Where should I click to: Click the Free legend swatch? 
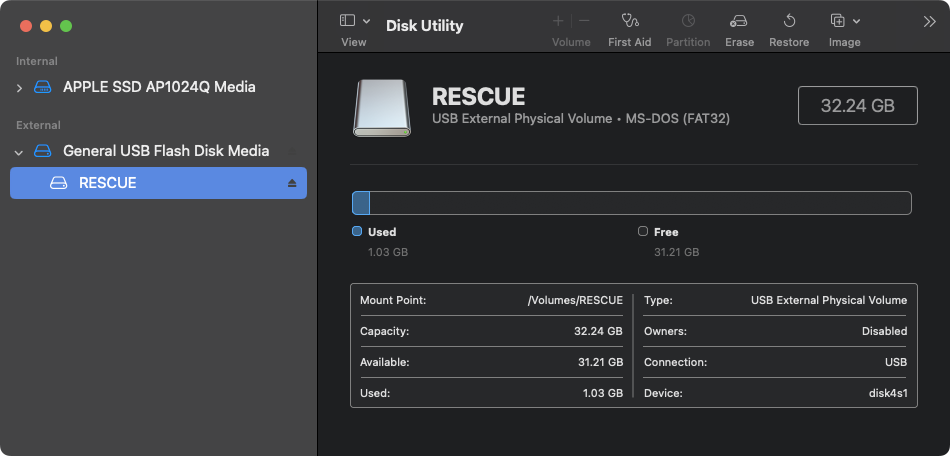click(643, 231)
